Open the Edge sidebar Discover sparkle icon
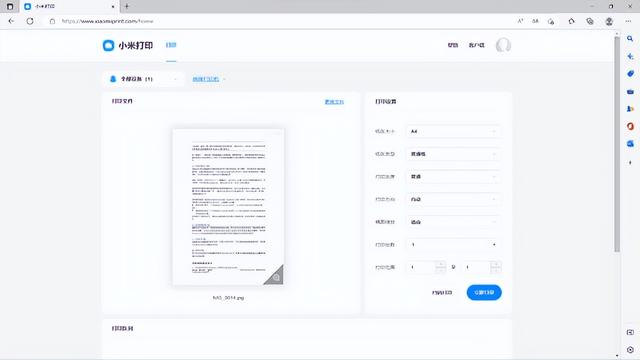The image size is (640, 360). pos(630,56)
